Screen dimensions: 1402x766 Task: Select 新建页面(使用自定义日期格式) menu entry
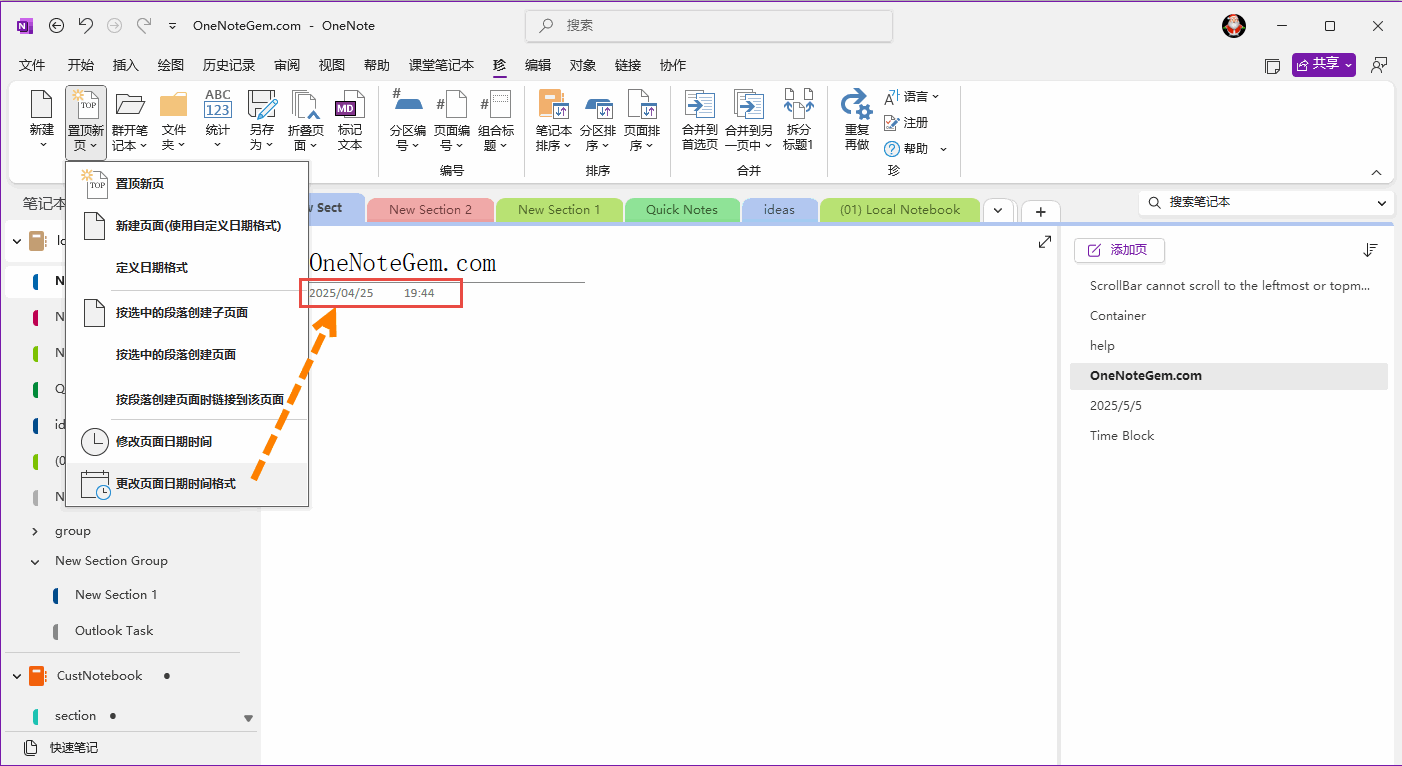[x=187, y=226]
